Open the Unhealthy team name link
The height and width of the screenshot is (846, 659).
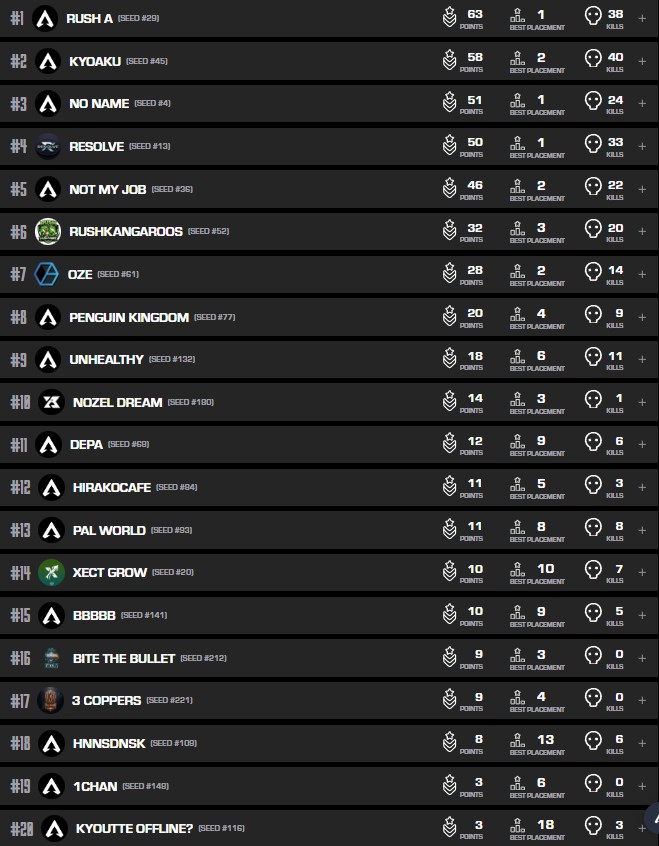pyautogui.click(x=106, y=359)
